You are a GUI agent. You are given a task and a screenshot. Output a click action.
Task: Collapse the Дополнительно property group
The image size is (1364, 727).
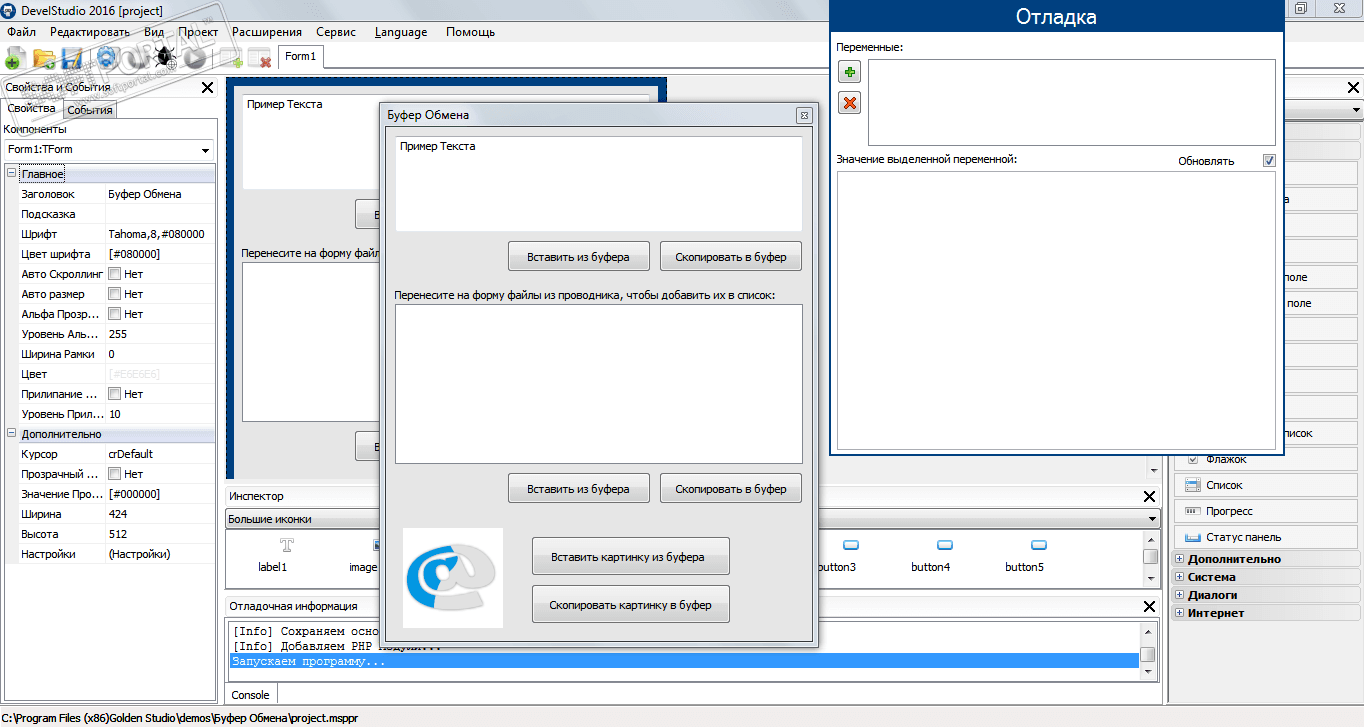click(11, 434)
